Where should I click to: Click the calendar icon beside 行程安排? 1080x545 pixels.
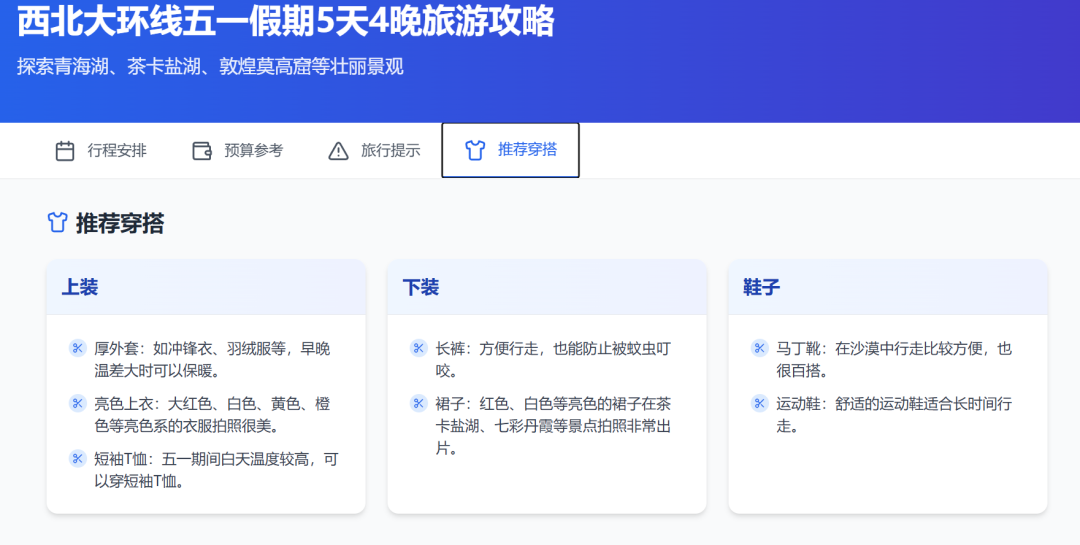(x=65, y=151)
